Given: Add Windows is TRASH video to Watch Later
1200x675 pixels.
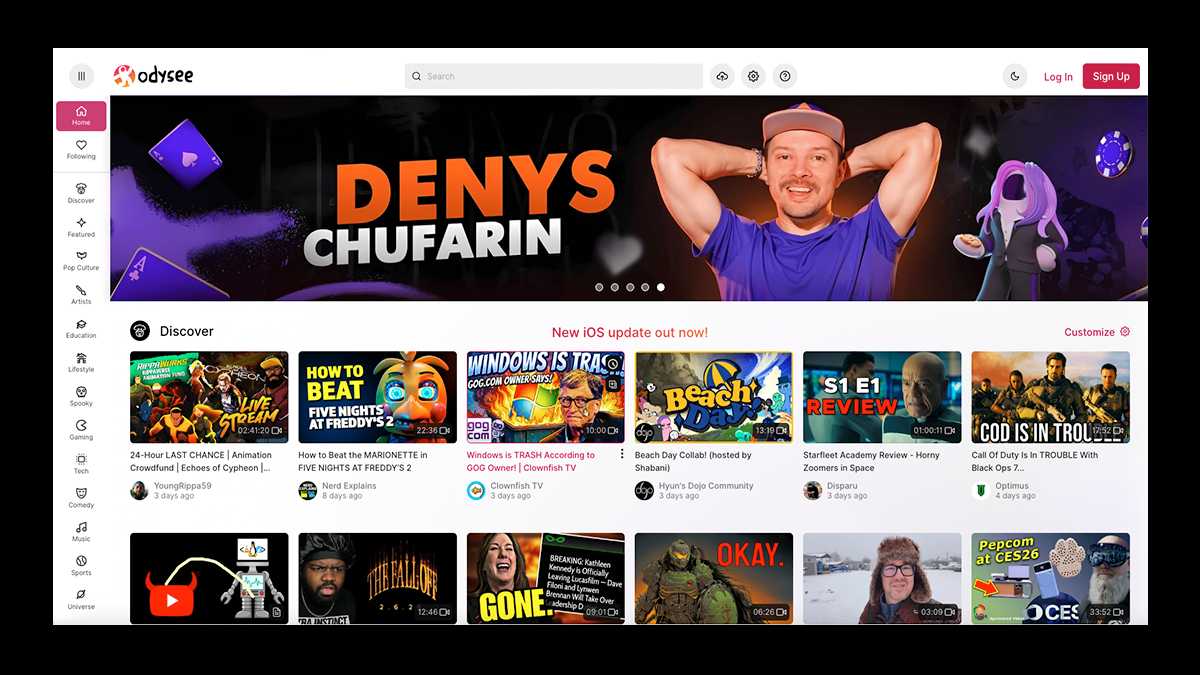Looking at the screenshot, I should pyautogui.click(x=613, y=364).
